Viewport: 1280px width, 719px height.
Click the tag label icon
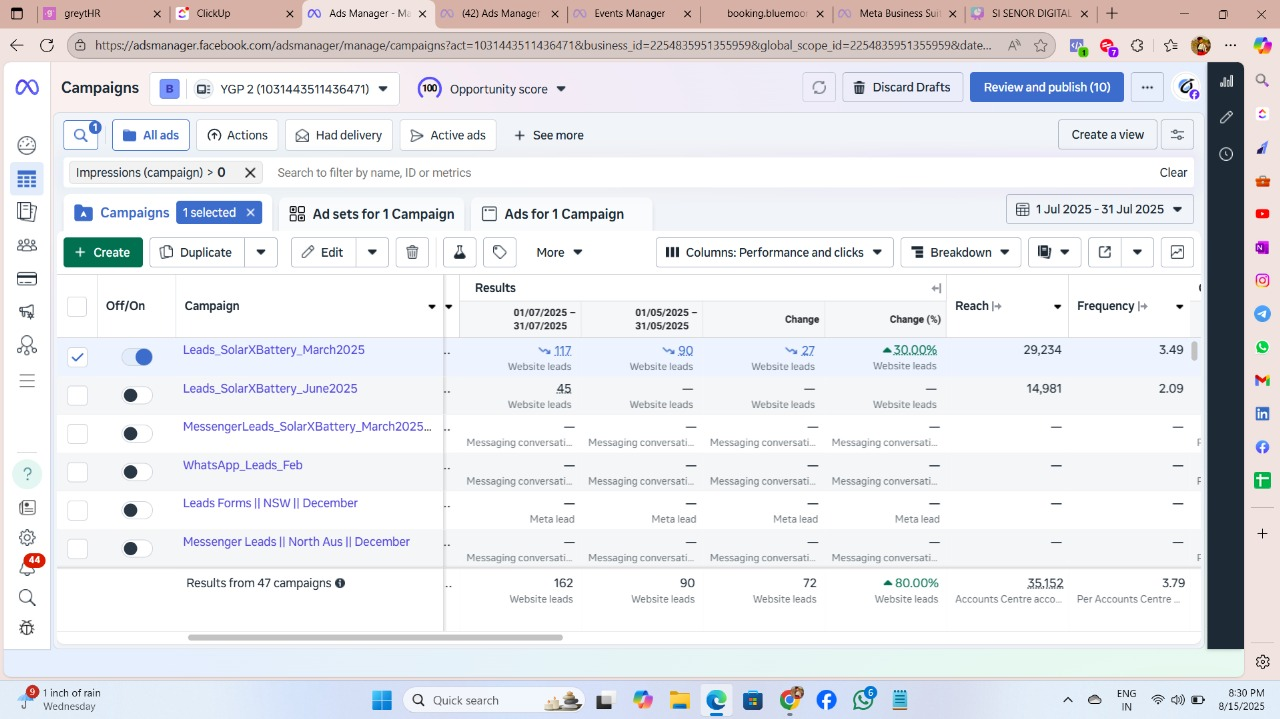point(500,252)
